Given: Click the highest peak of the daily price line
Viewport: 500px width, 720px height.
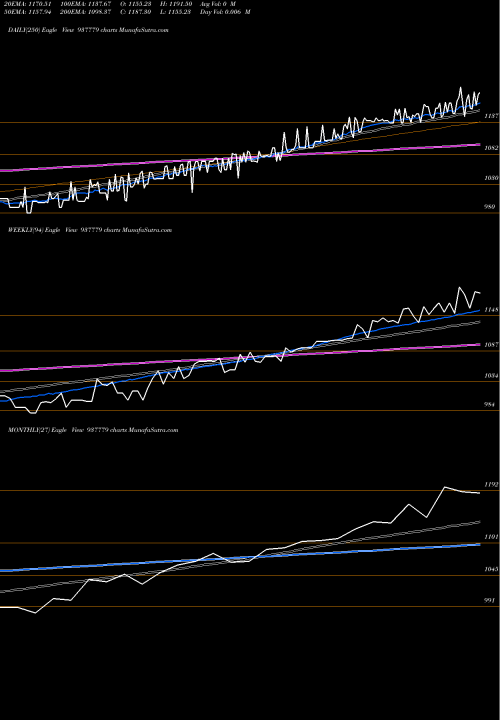Looking at the screenshot, I should 461,87.
